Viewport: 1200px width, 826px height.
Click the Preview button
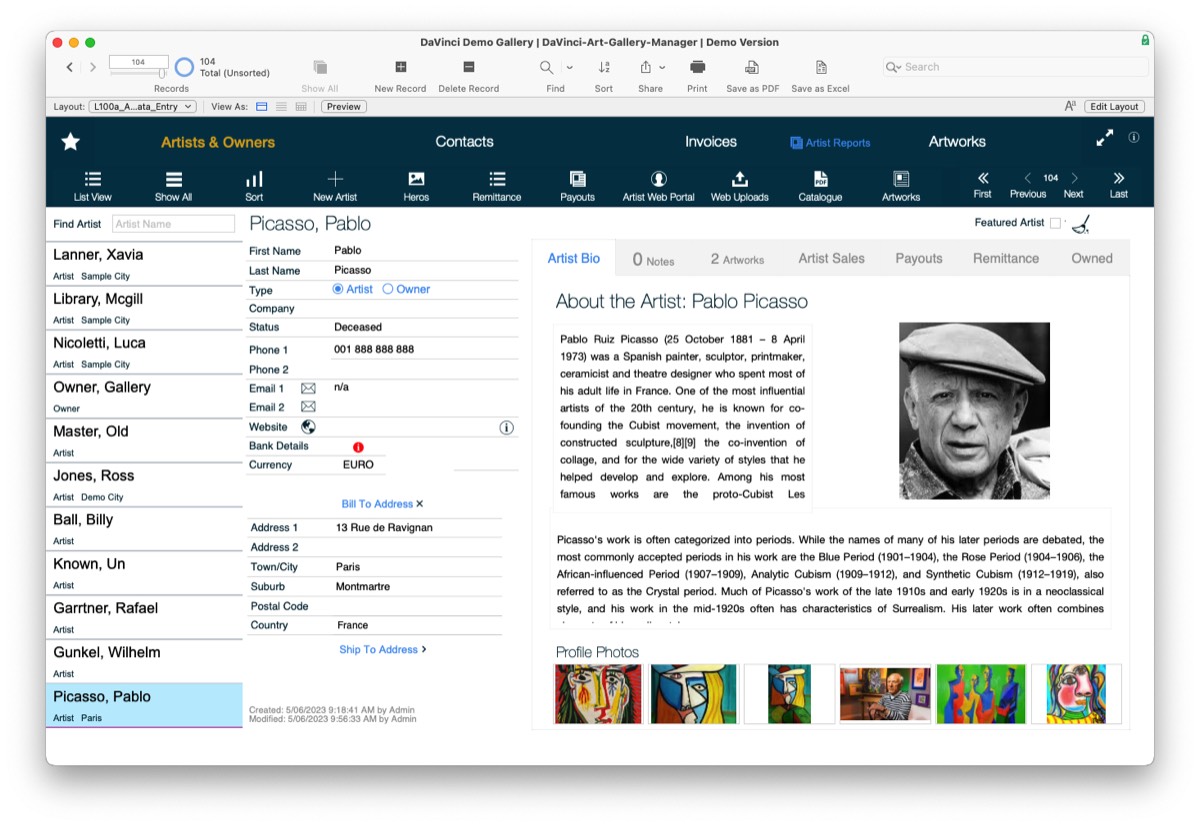pos(344,106)
